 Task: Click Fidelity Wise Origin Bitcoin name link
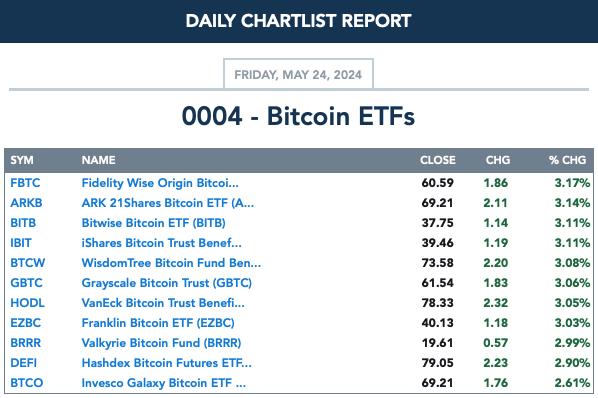click(x=160, y=183)
